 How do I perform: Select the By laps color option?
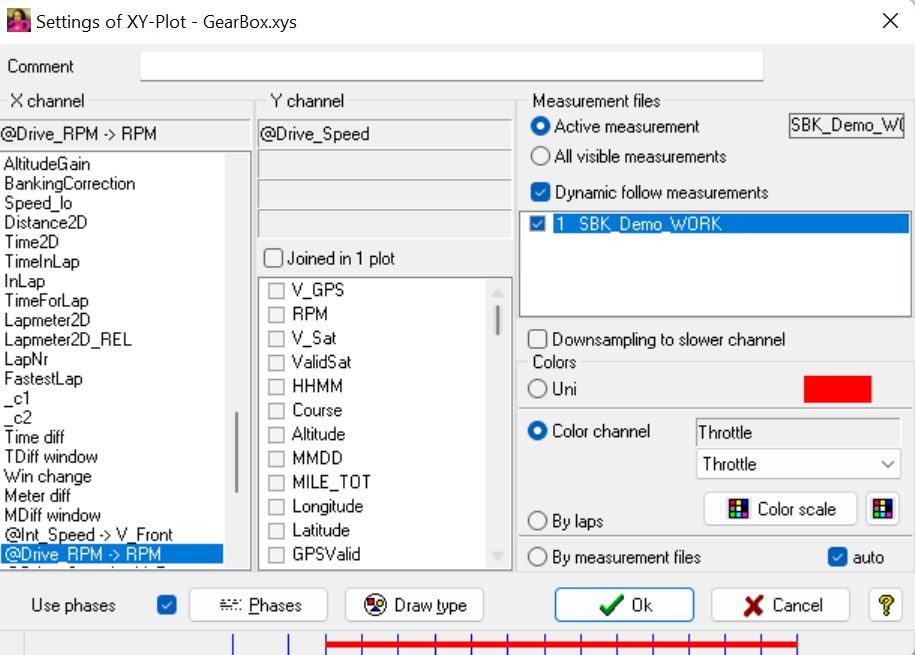coord(538,521)
